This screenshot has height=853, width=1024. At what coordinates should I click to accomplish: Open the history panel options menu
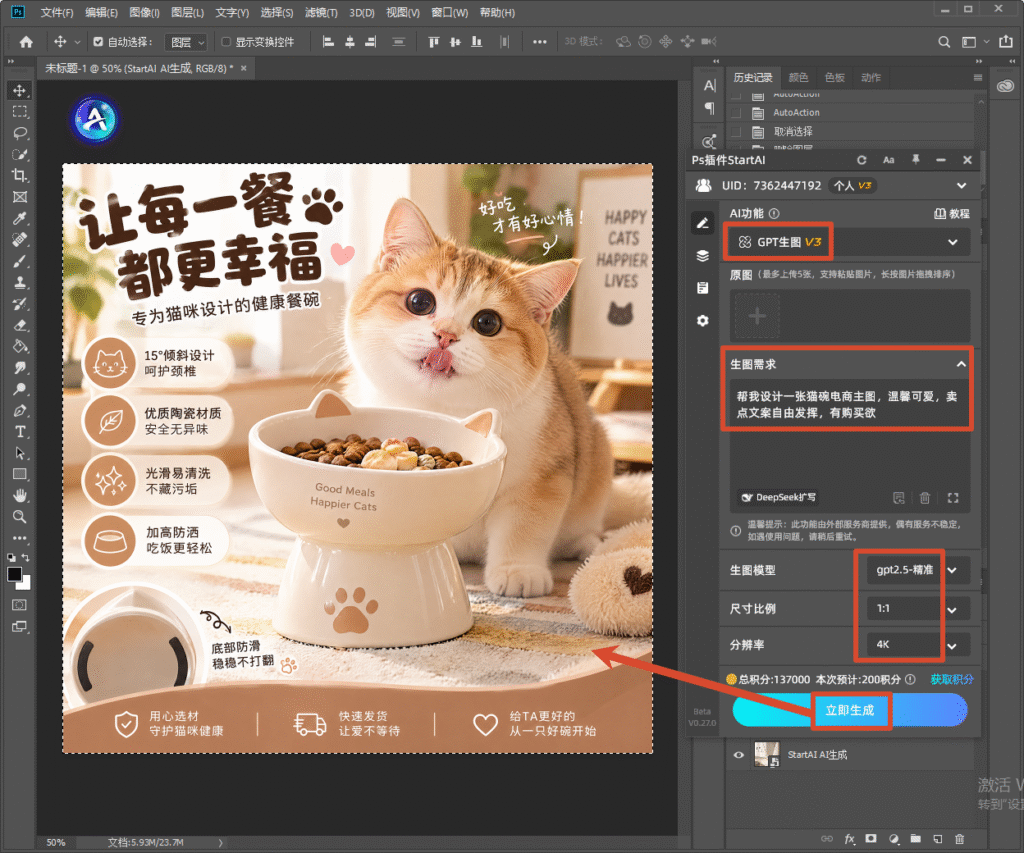(x=978, y=78)
